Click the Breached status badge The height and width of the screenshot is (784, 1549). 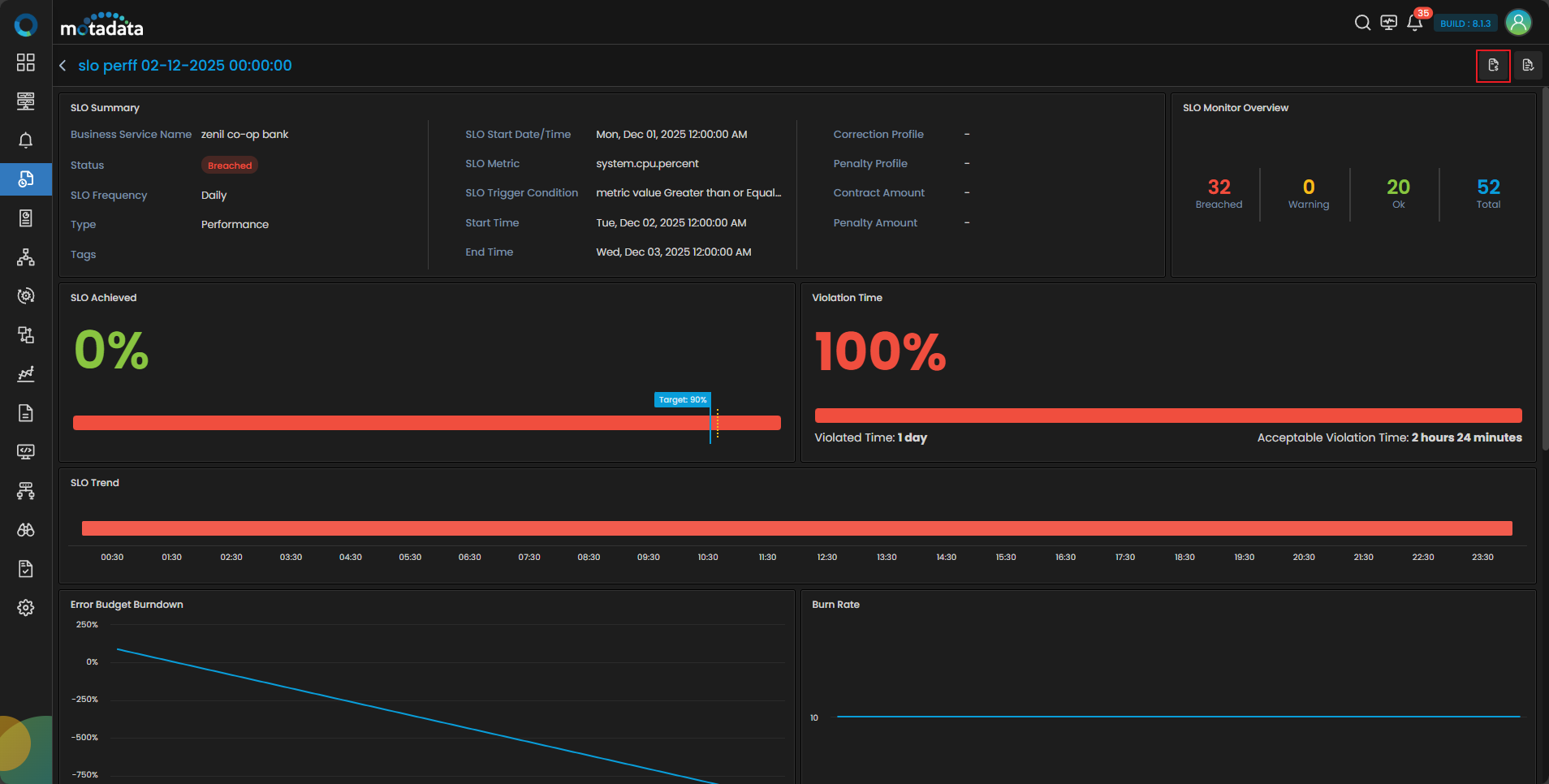point(230,166)
